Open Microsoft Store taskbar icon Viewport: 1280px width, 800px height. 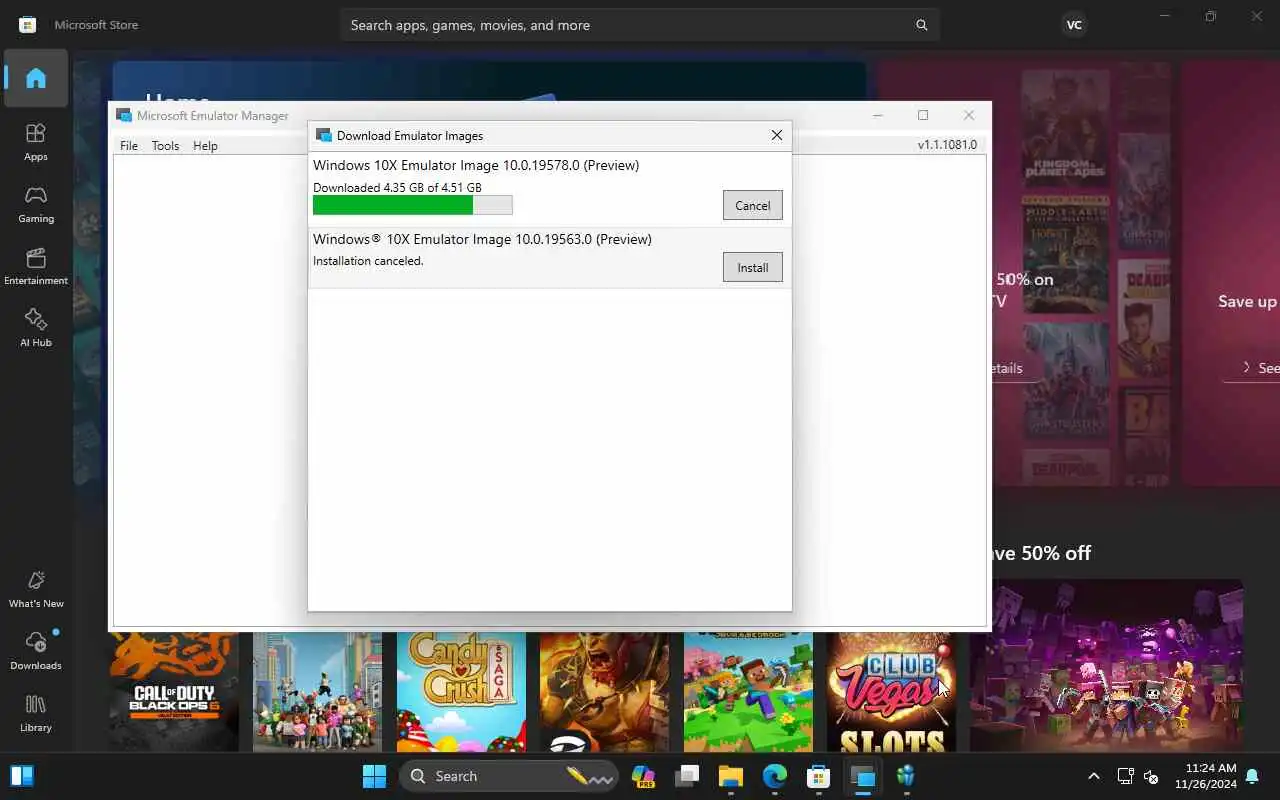pyautogui.click(x=819, y=776)
